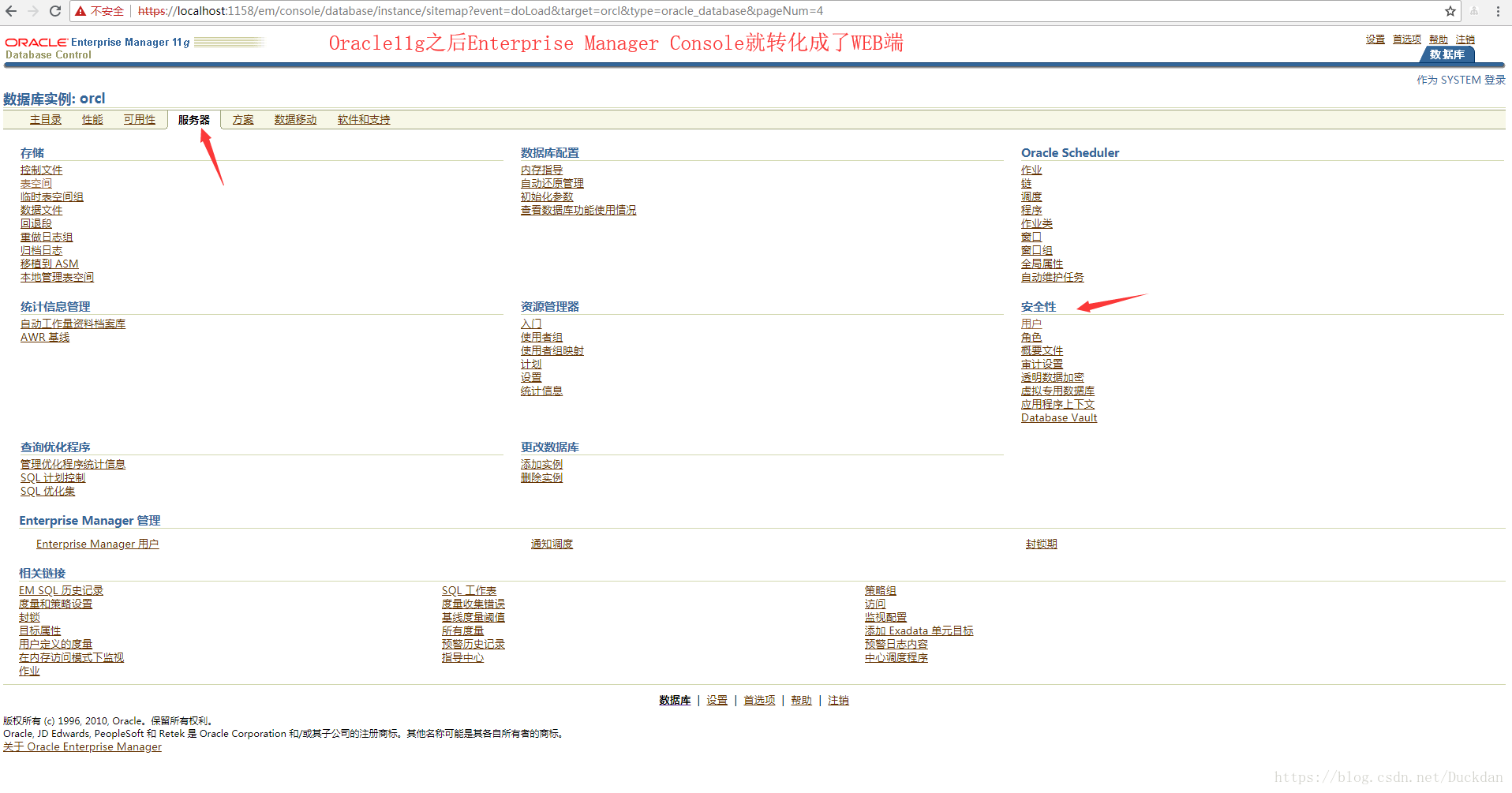Open the 重做日志组 link
1512x793 pixels.
pos(47,238)
